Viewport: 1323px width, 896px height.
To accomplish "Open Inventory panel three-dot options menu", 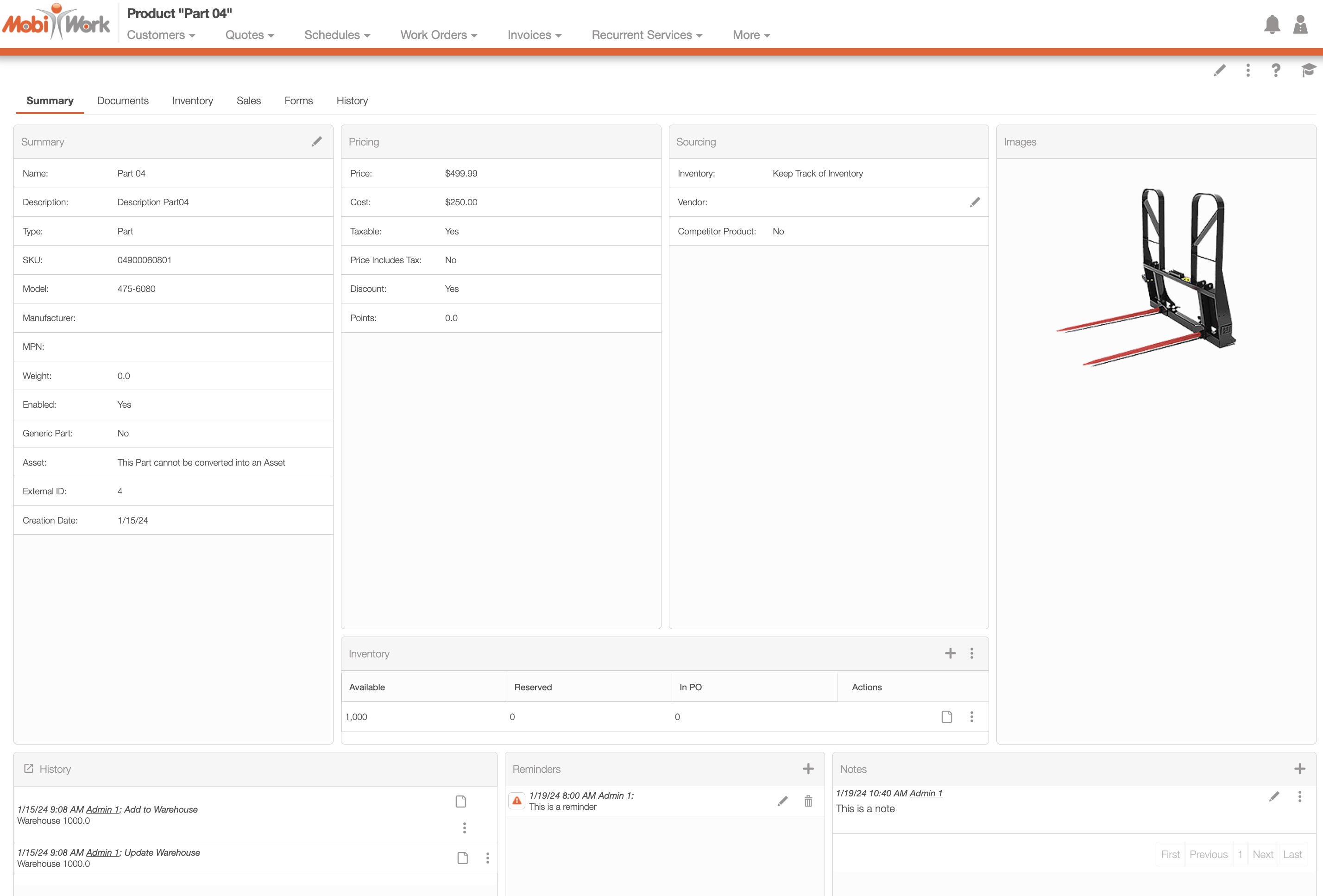I will click(x=972, y=654).
